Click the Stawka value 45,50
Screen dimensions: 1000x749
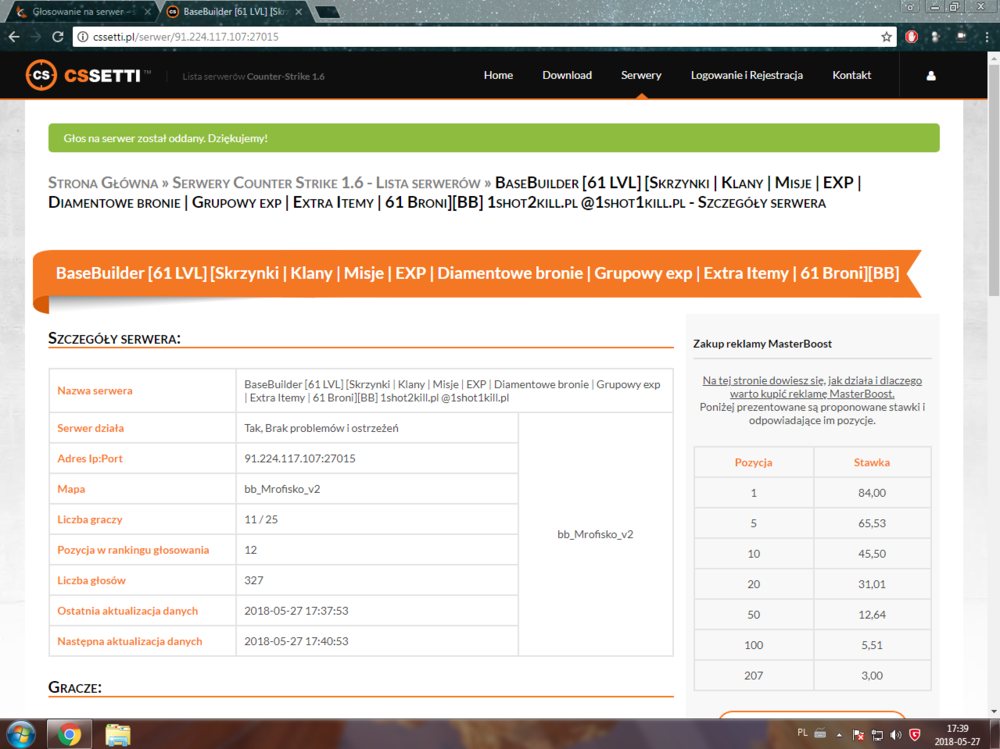coord(872,554)
